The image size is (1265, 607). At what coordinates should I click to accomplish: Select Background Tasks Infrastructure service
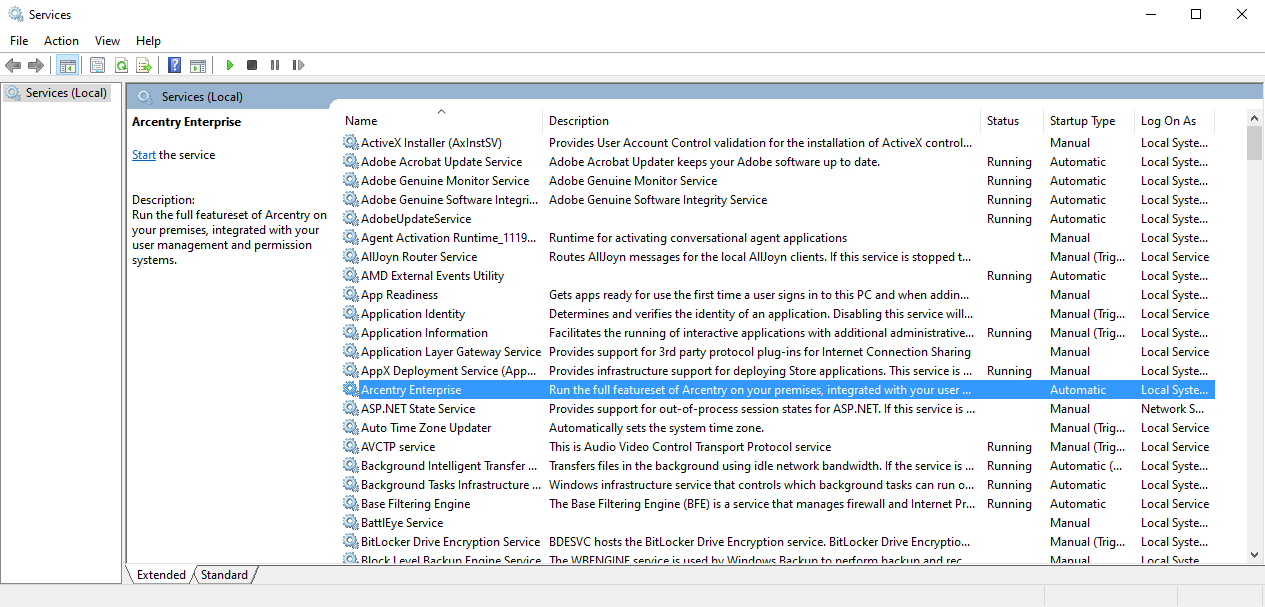pyautogui.click(x=778, y=485)
